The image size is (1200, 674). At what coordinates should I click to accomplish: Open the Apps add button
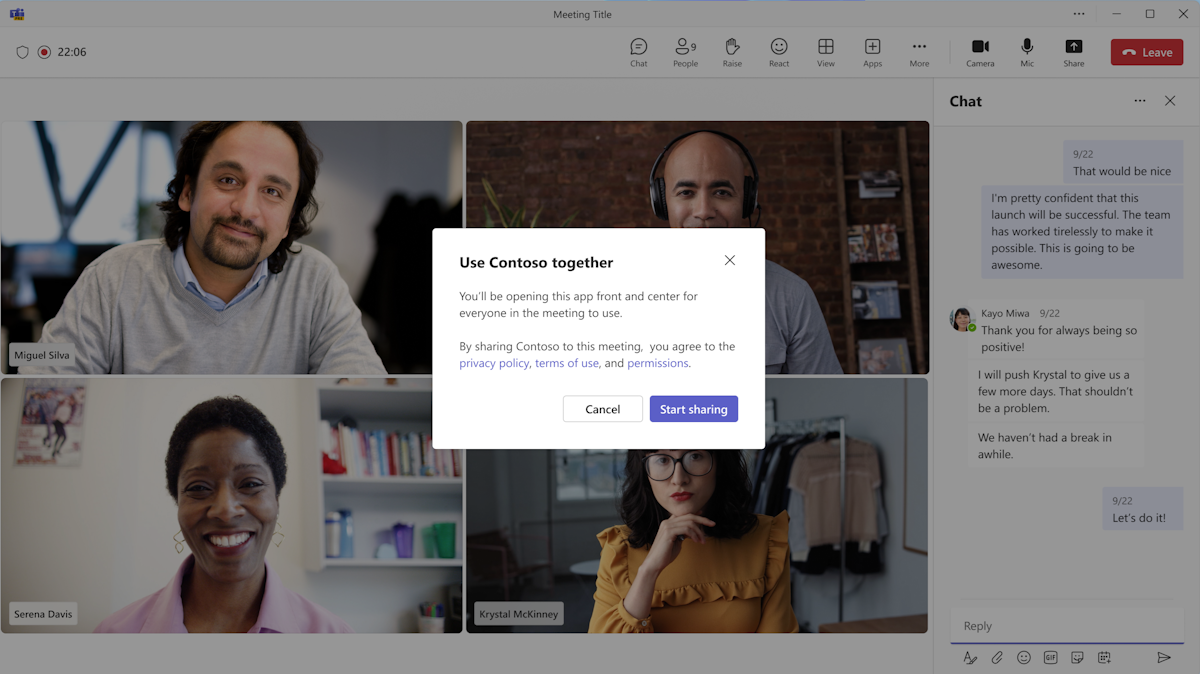(873, 52)
